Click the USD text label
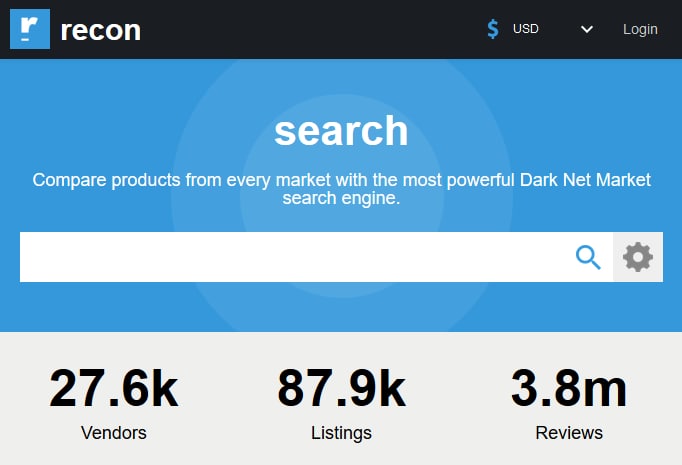The width and height of the screenshot is (682, 465). point(526,29)
